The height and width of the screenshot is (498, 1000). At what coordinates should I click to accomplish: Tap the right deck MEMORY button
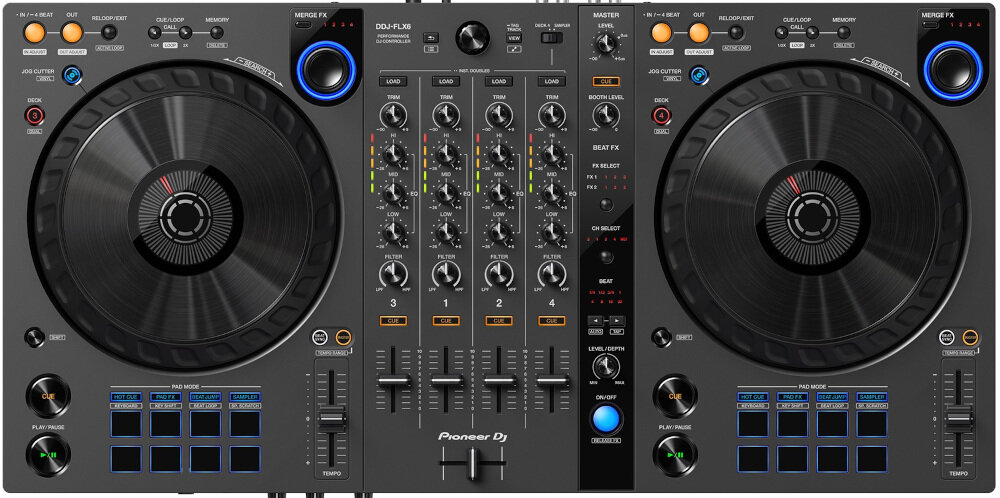844,33
